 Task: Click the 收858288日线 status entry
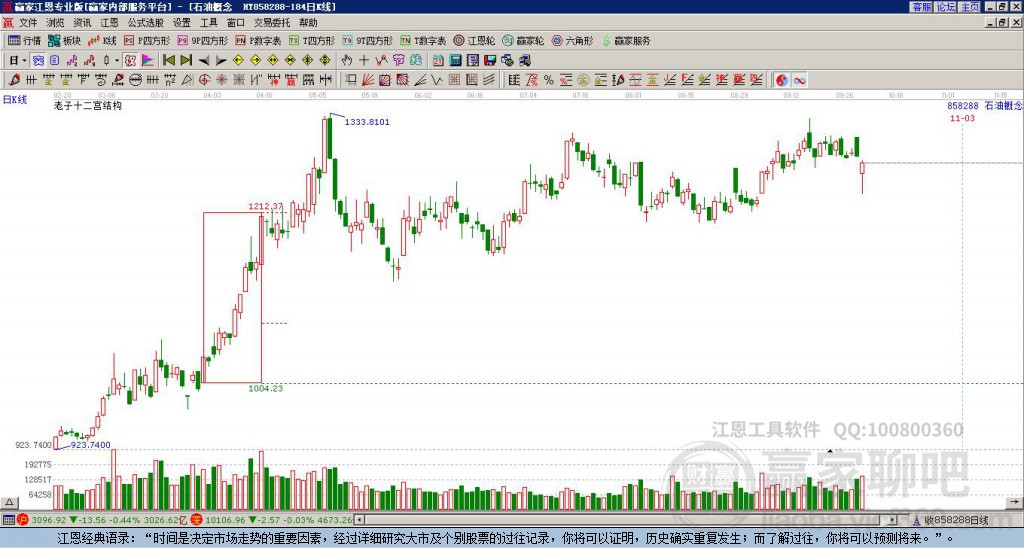pos(956,521)
